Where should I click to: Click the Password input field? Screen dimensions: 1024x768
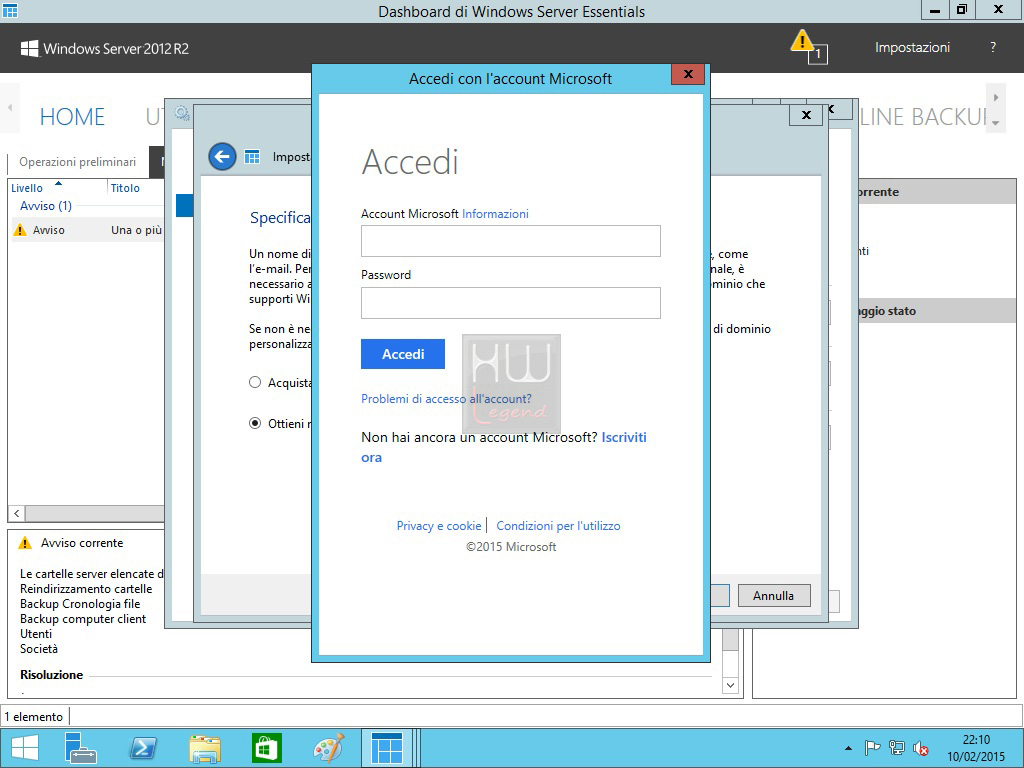[x=511, y=303]
